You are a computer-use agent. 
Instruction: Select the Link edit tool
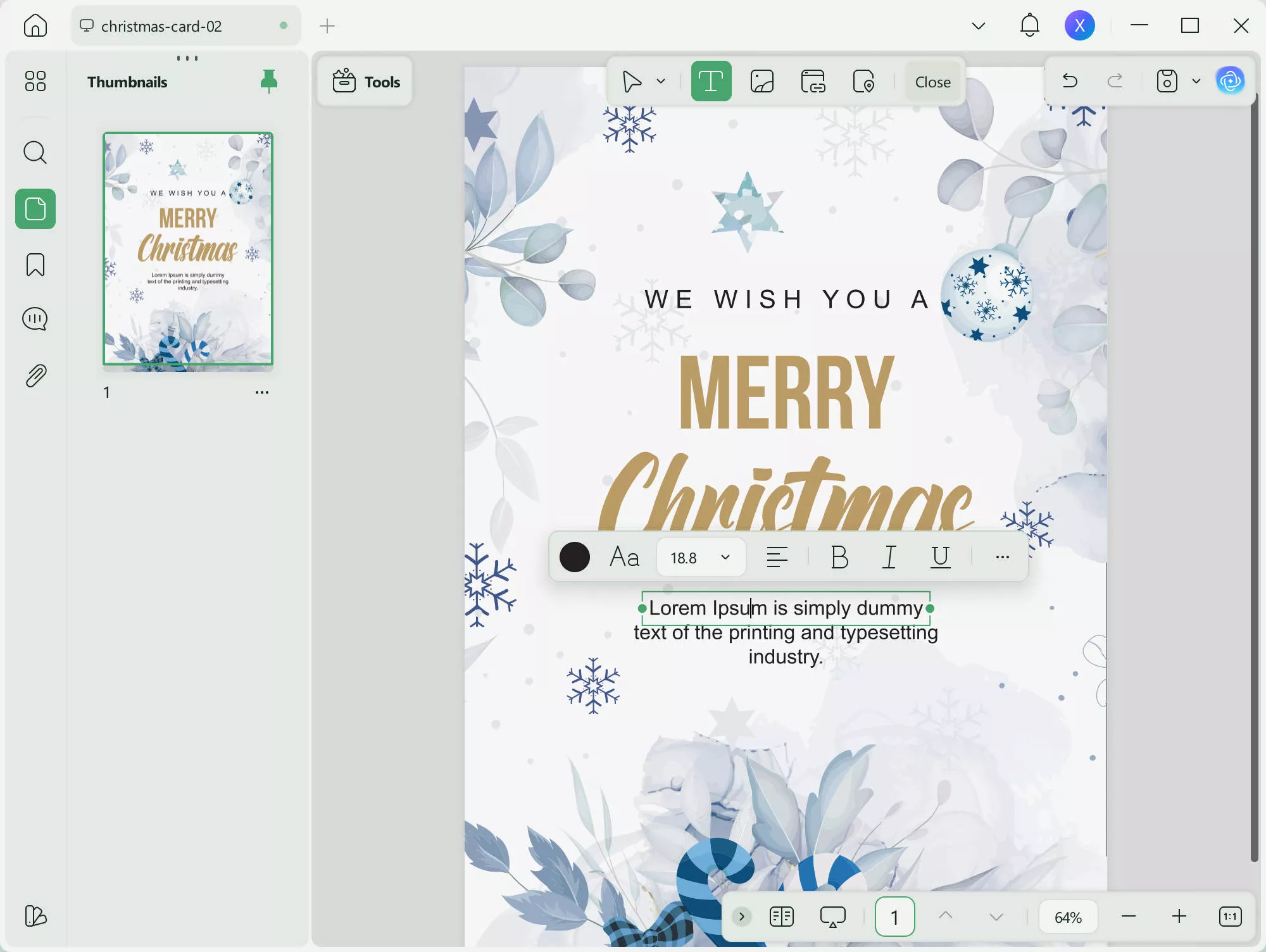813,82
